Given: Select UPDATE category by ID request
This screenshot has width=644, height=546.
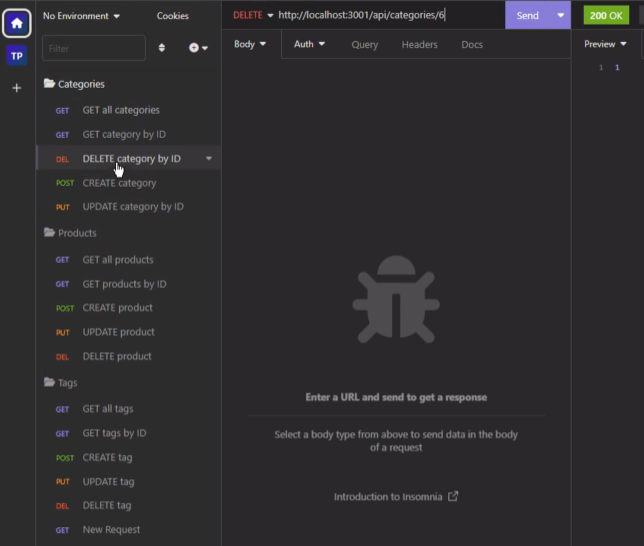Looking at the screenshot, I should pyautogui.click(x=129, y=207).
